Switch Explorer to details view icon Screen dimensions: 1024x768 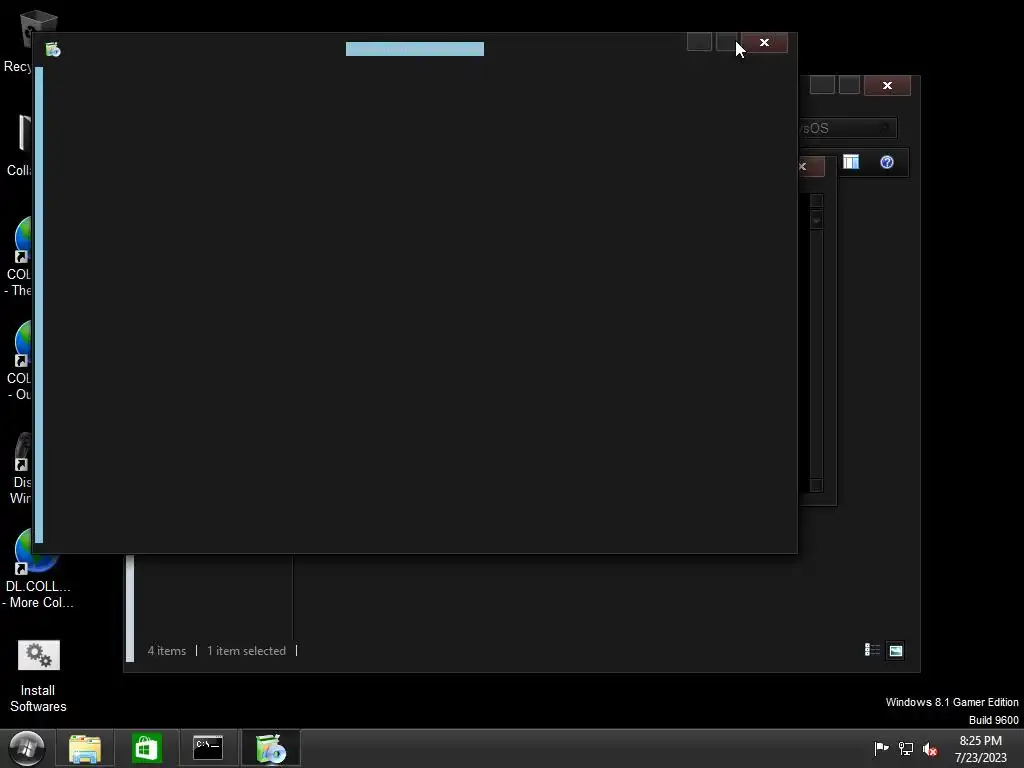[872, 650]
